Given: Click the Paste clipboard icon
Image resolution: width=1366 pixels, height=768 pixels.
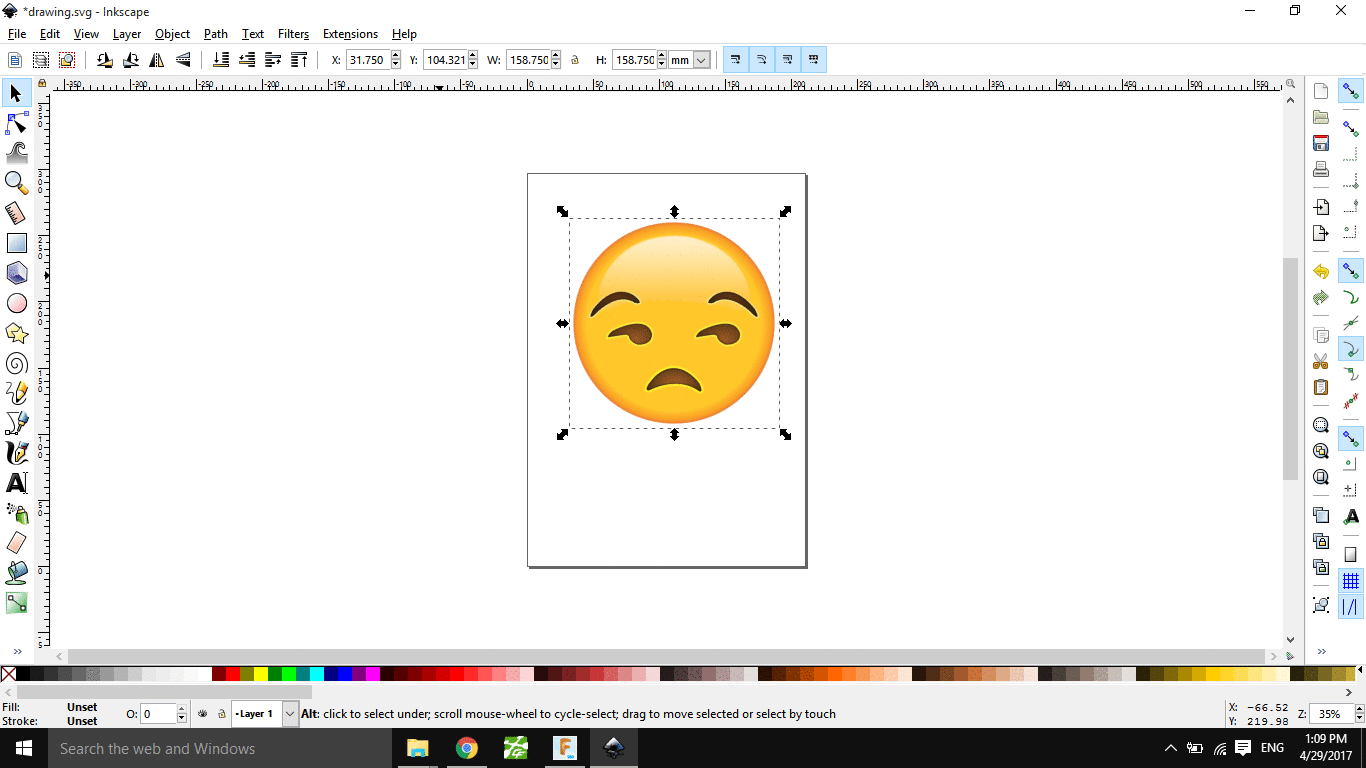Looking at the screenshot, I should click(x=1321, y=387).
